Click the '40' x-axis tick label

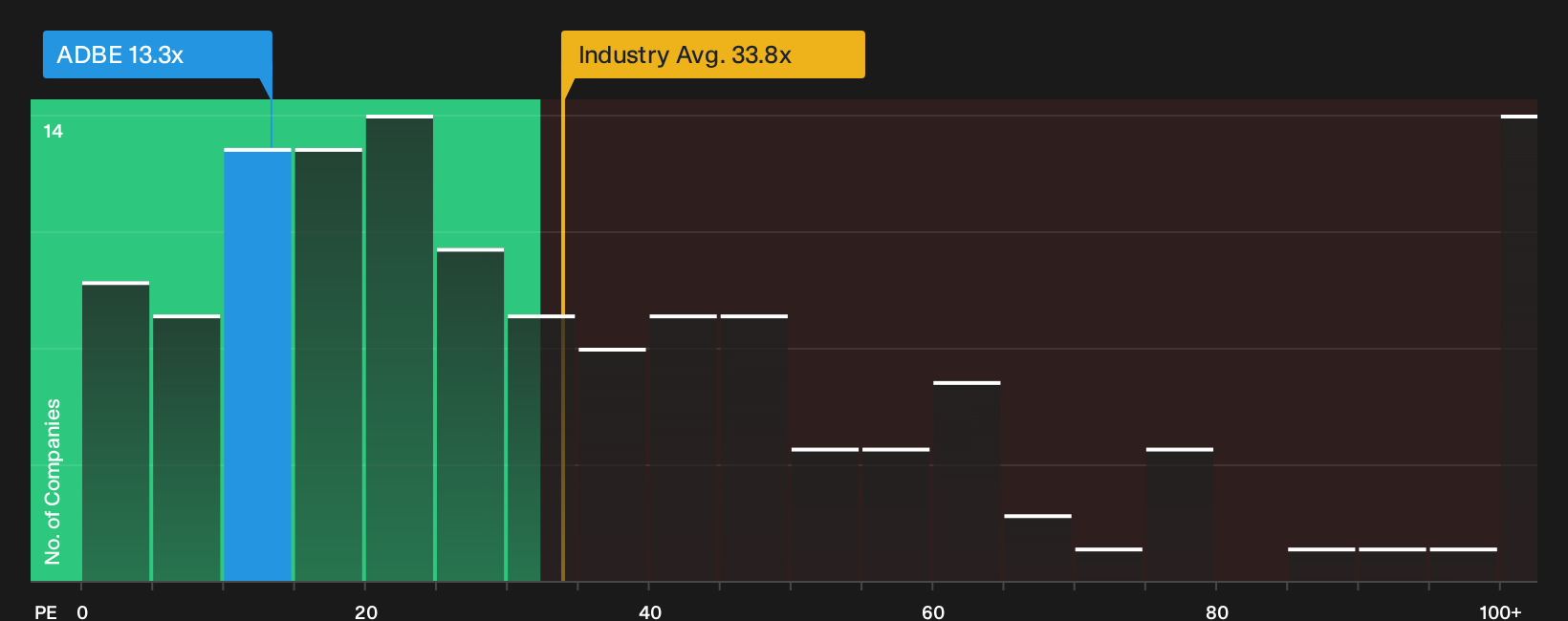[x=650, y=612]
